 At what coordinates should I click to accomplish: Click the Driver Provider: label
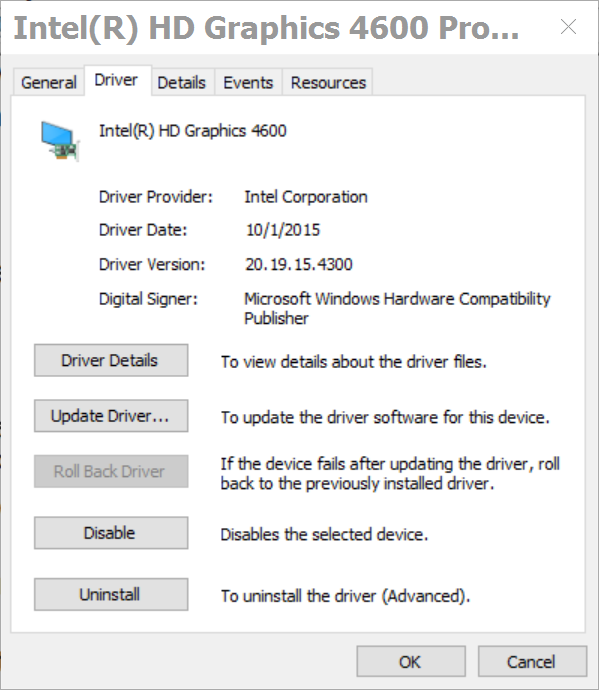click(x=156, y=197)
